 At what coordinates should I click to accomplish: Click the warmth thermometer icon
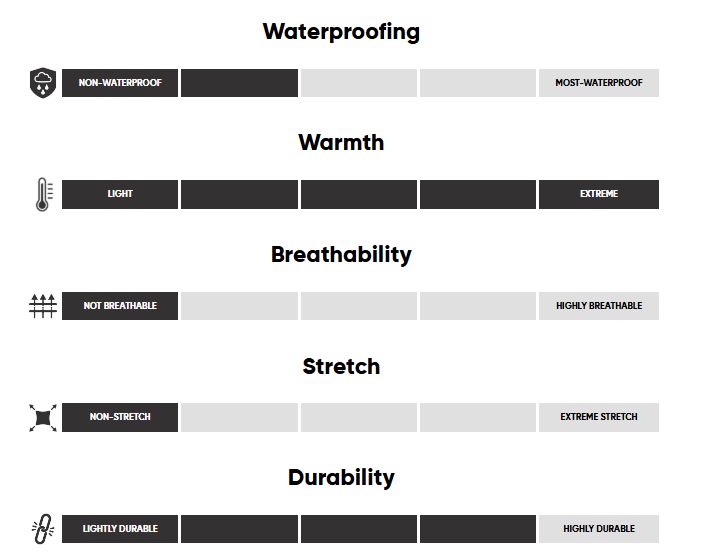pyautogui.click(x=42, y=194)
